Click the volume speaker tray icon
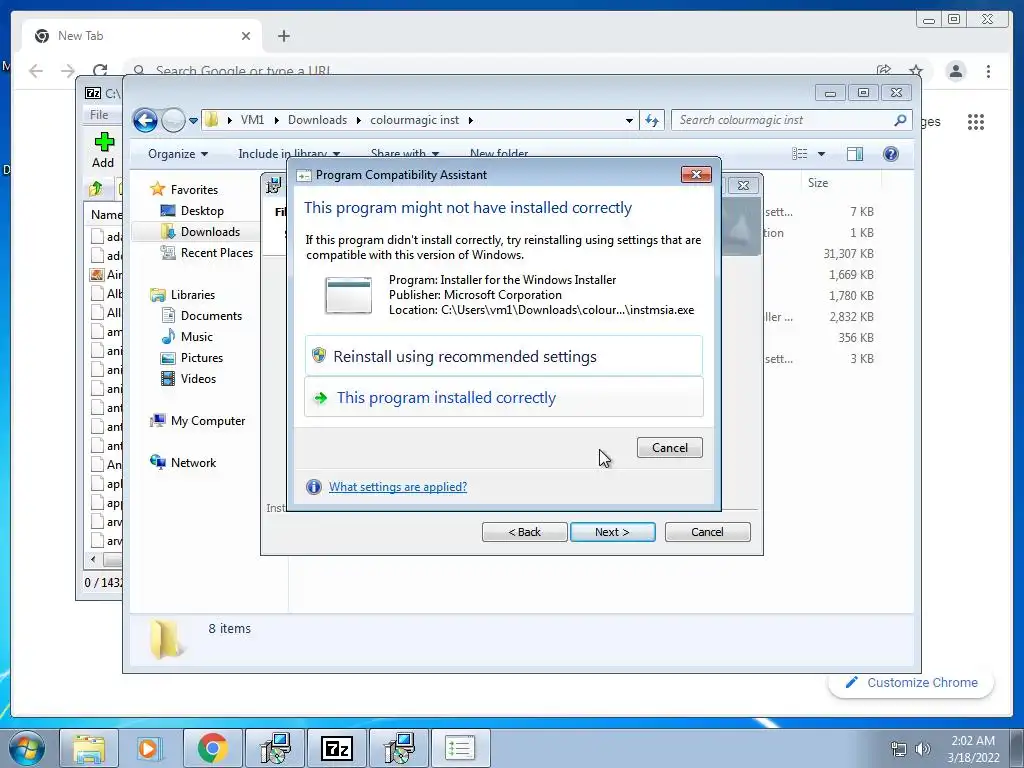The width and height of the screenshot is (1024, 768). tap(923, 748)
